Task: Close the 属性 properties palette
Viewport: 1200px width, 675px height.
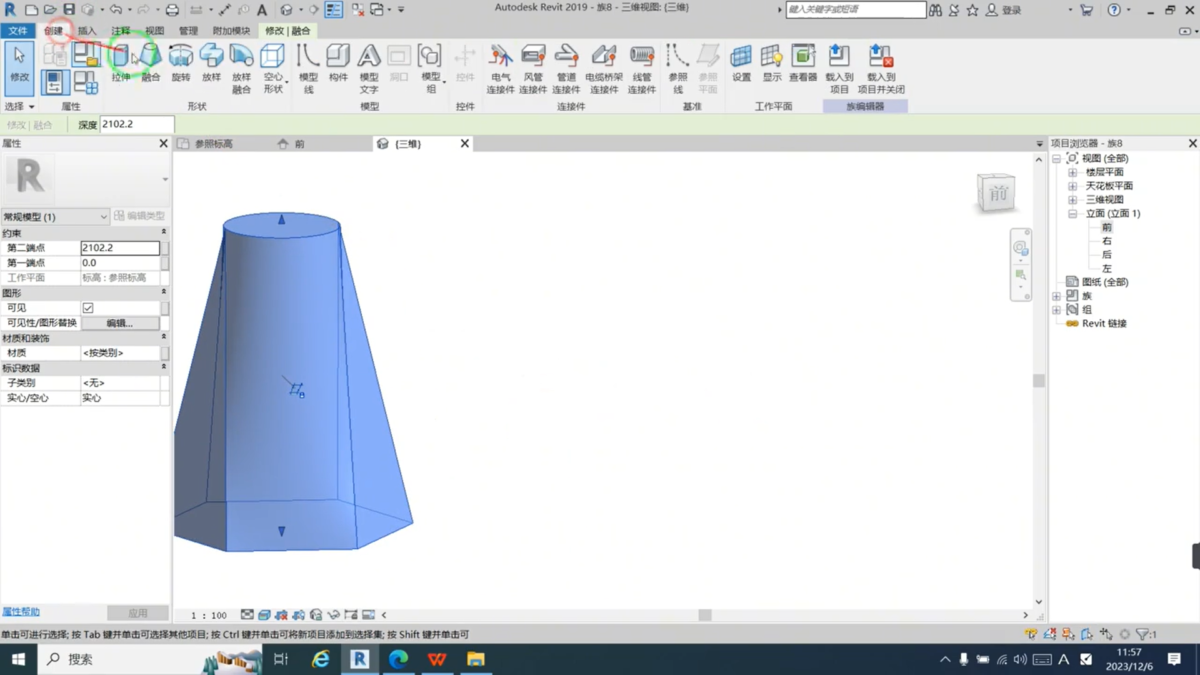Action: [164, 144]
